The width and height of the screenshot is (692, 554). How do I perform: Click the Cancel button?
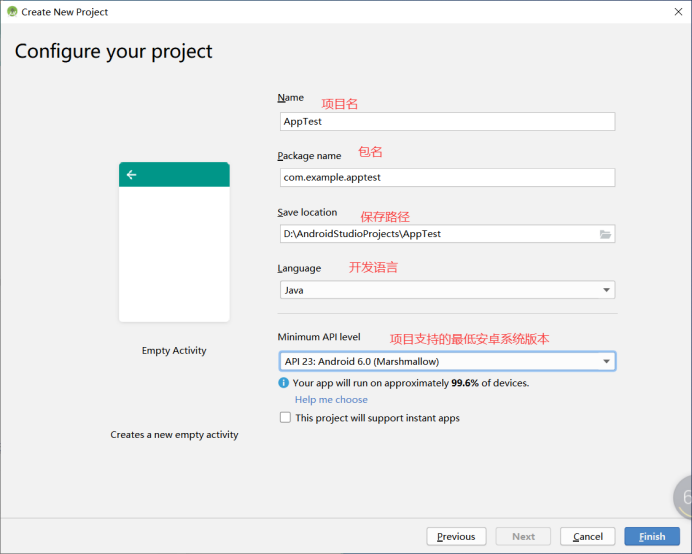[x=587, y=536]
